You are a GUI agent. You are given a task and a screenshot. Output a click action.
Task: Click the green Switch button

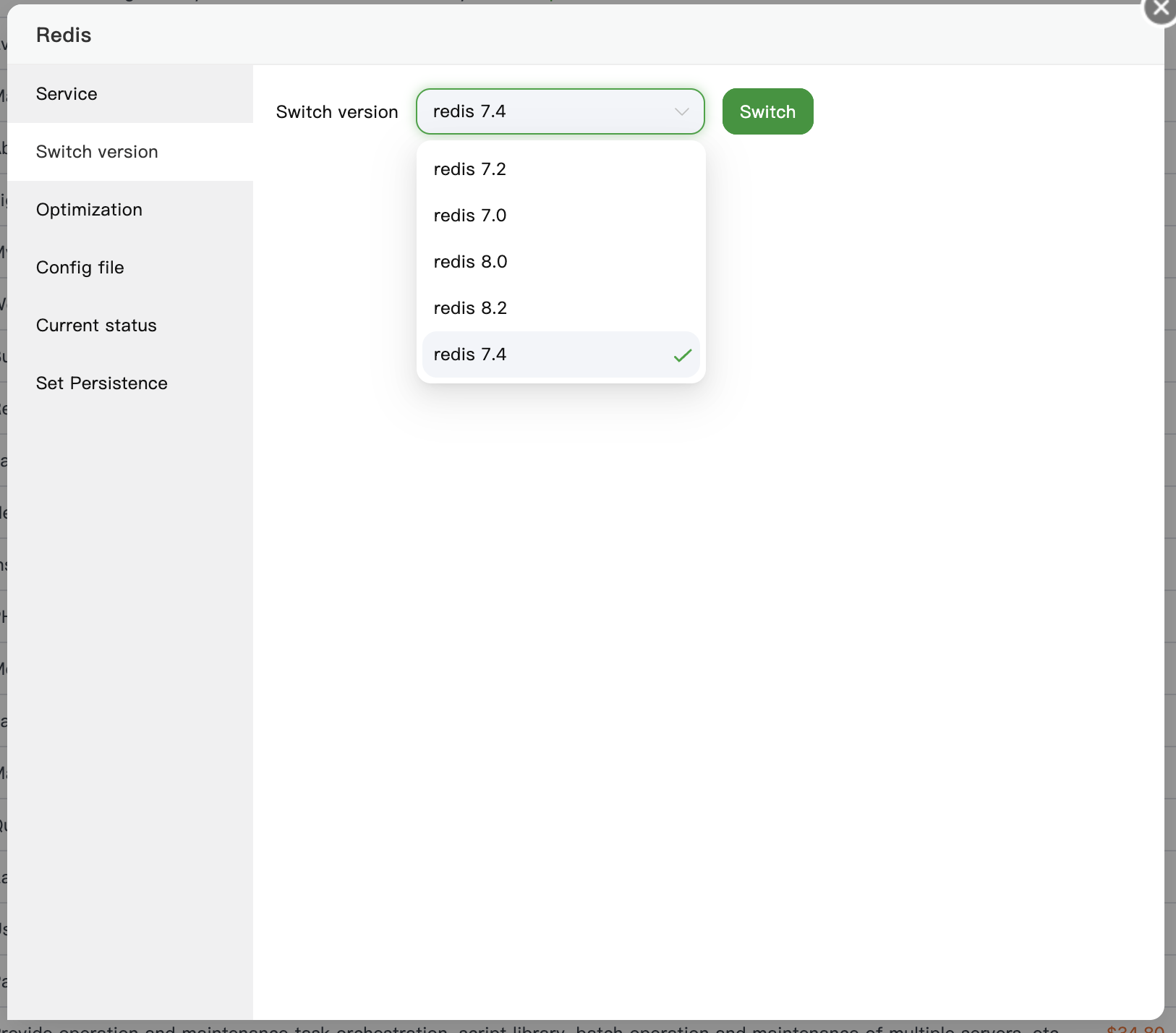[768, 111]
